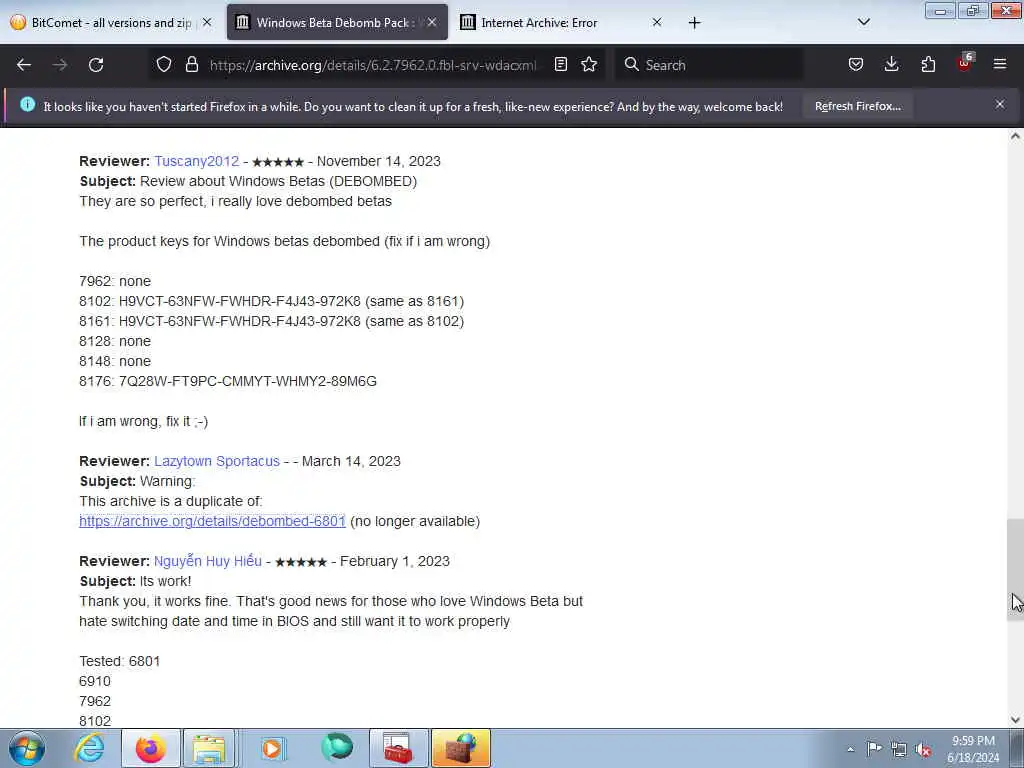Open the taskbar clock showing 9:59 PM
This screenshot has height=768, width=1024.
point(973,749)
